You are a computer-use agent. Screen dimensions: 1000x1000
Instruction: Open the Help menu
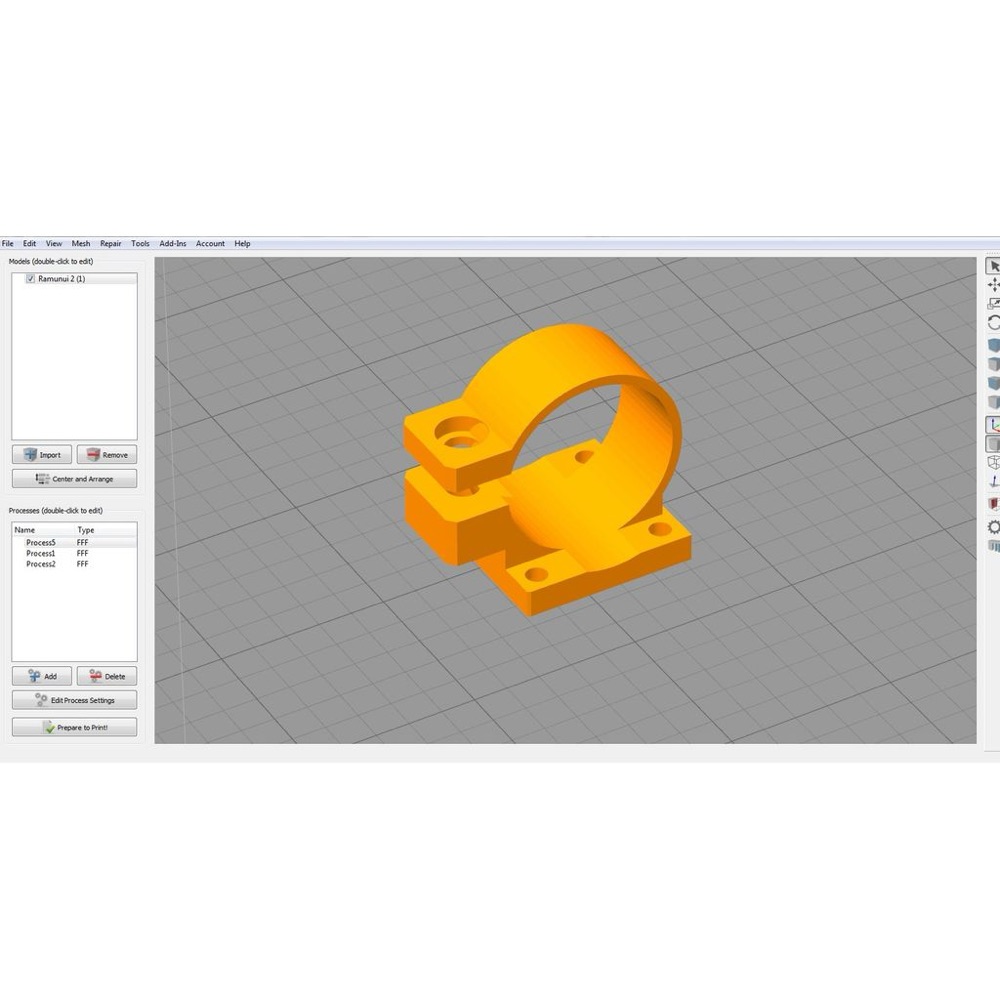click(242, 244)
